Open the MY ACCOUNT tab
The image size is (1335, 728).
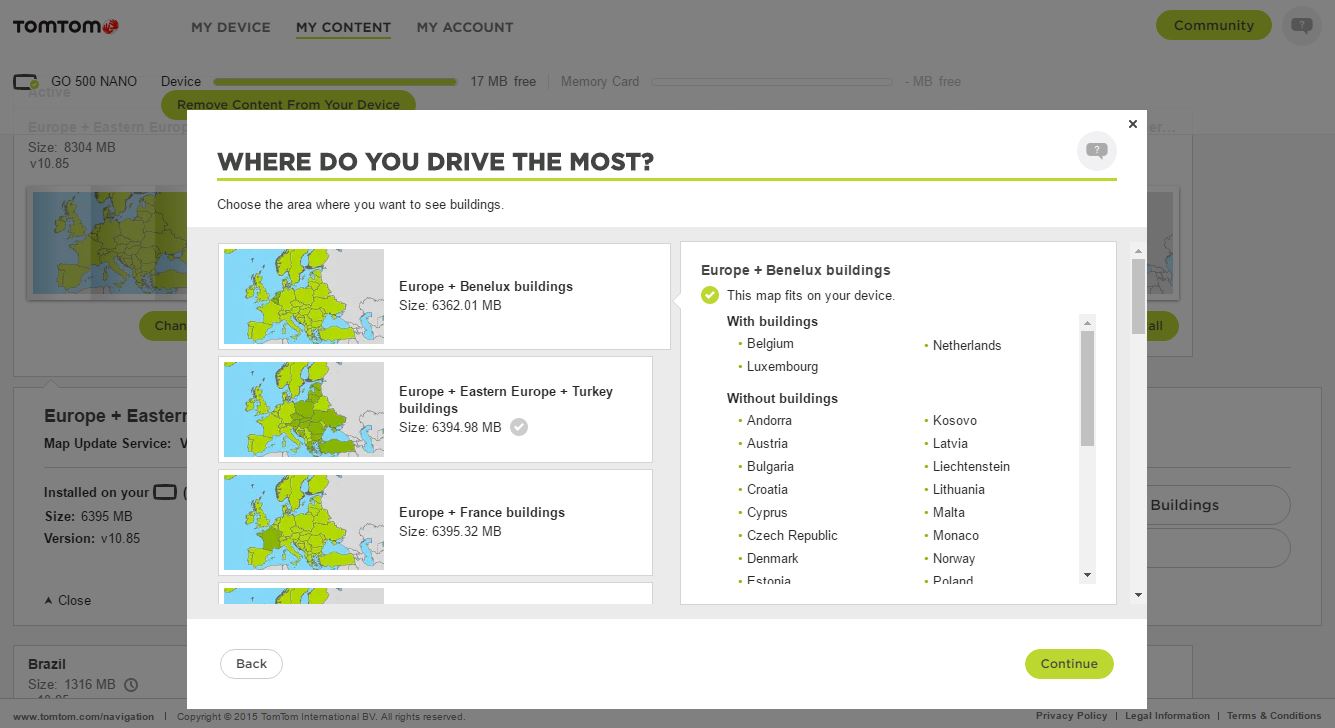coord(465,27)
